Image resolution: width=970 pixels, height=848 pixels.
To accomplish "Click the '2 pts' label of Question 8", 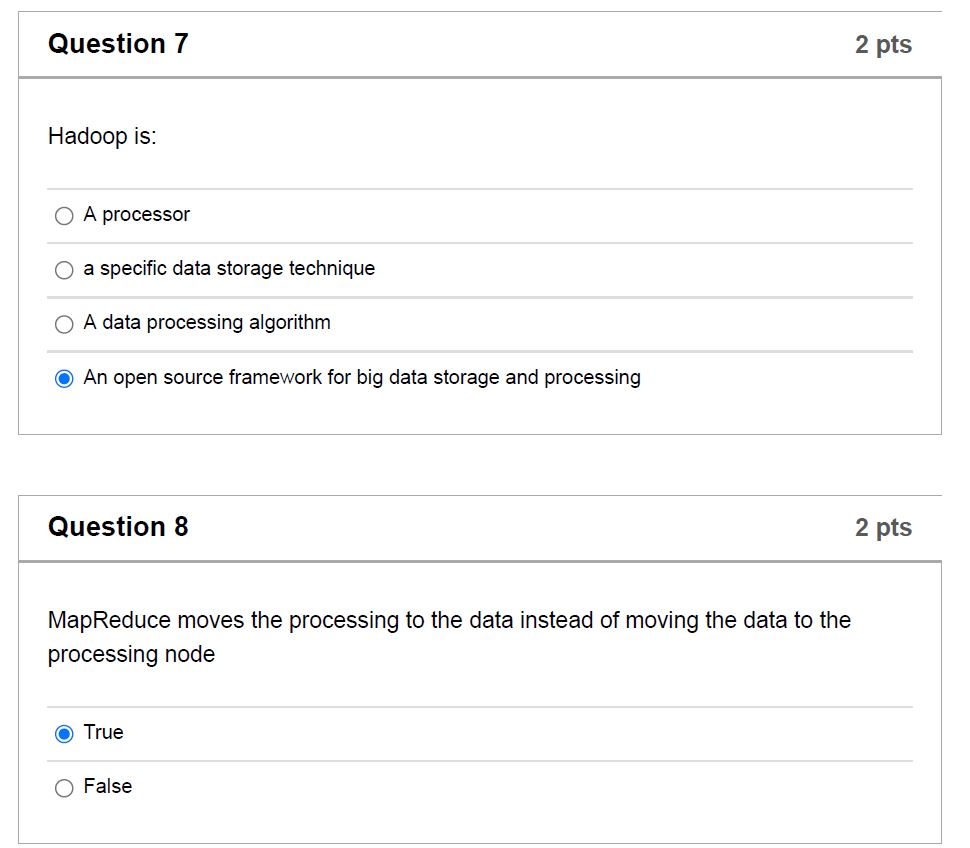I will click(883, 528).
